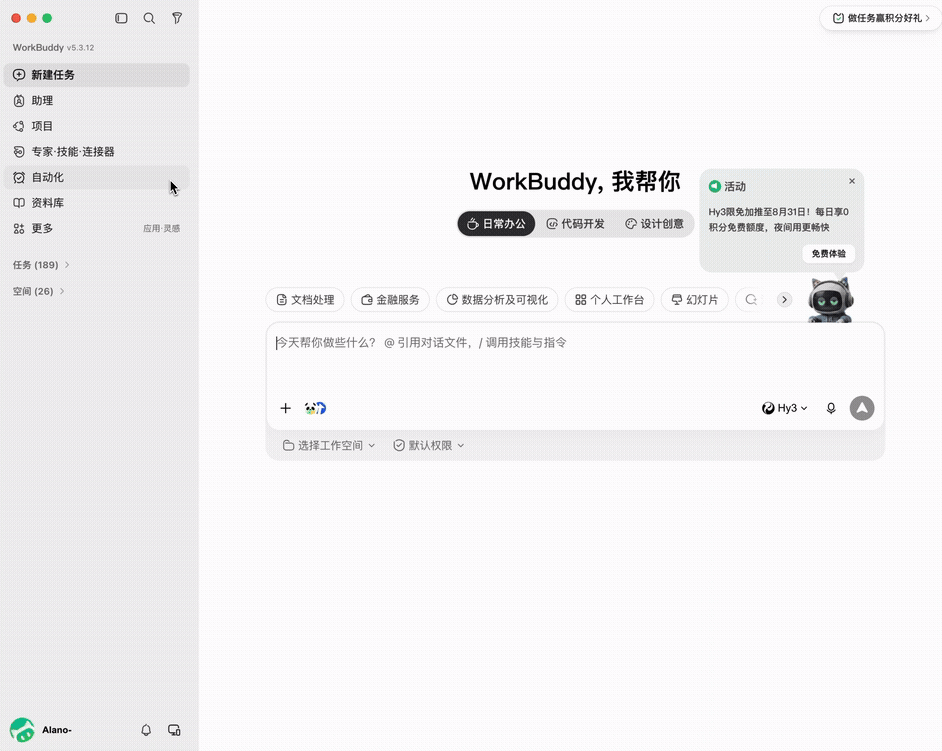Select the 数据分析及可视化 chip
Screen dimensions: 942x751
tap(497, 300)
